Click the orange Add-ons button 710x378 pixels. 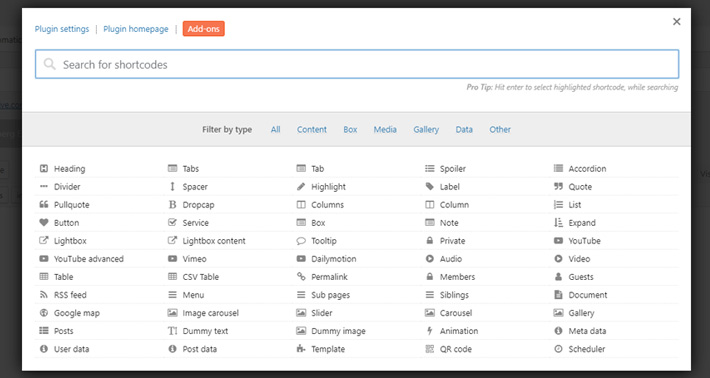point(204,29)
